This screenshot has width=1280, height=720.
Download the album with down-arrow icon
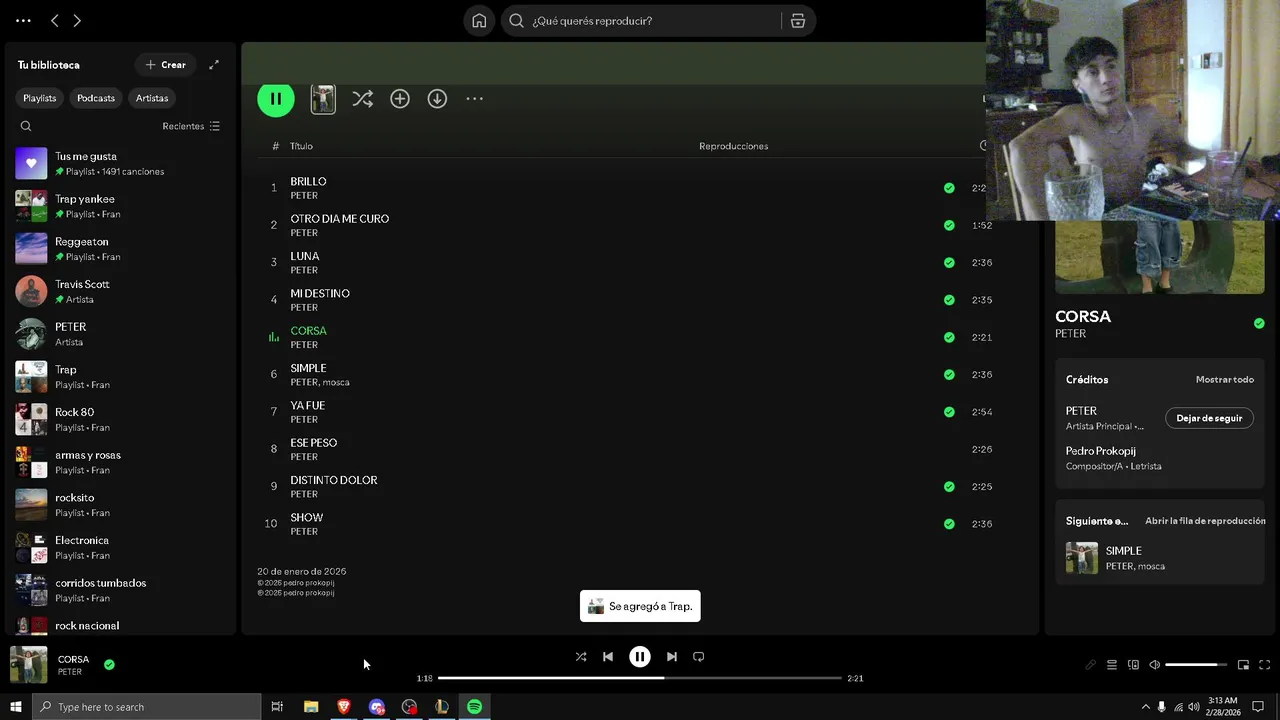[x=437, y=98]
